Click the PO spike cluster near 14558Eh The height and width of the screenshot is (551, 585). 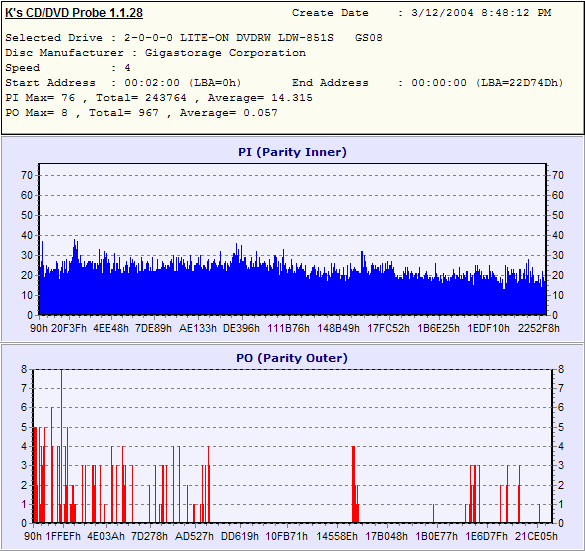[355, 484]
